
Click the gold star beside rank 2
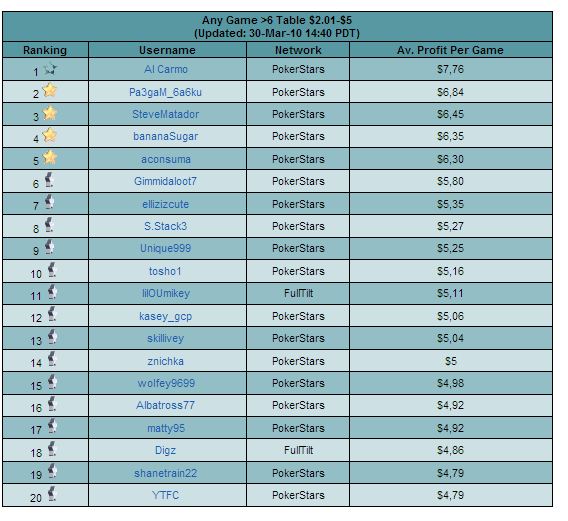point(50,90)
